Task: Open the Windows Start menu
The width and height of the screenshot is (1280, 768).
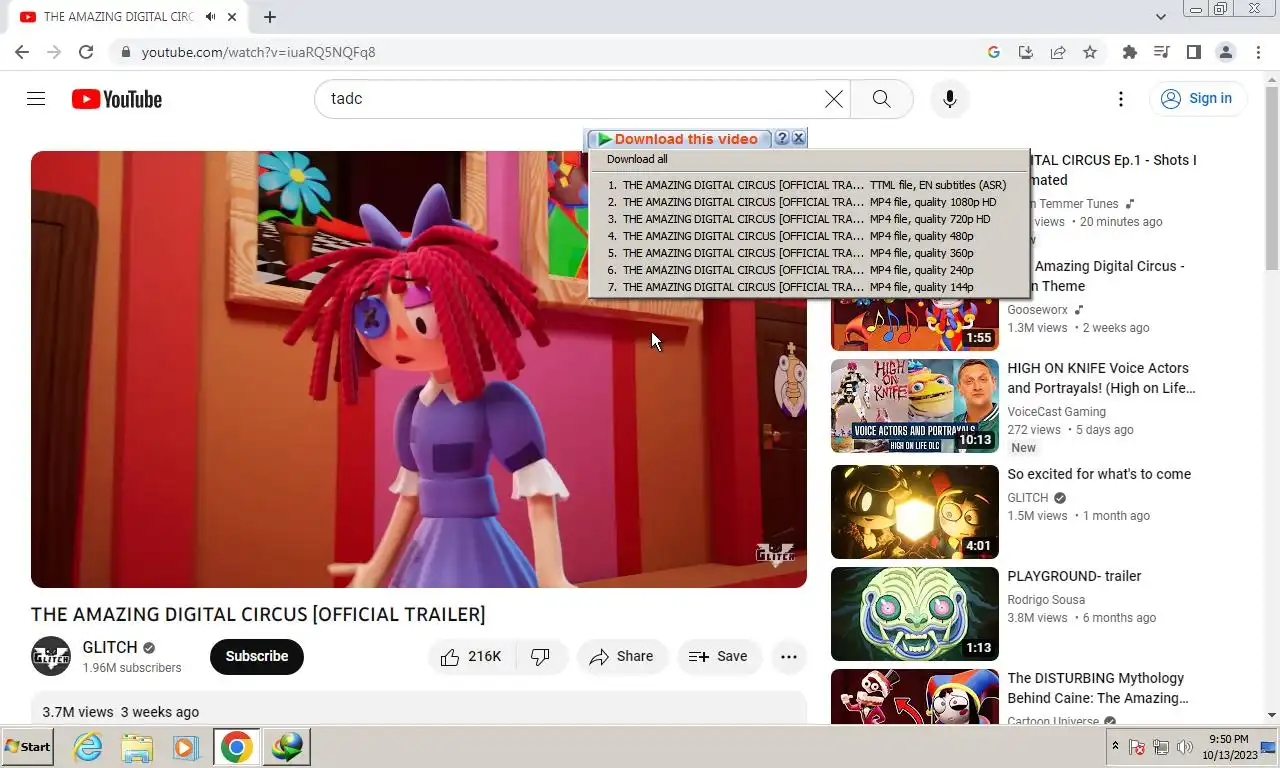Action: pyautogui.click(x=28, y=747)
